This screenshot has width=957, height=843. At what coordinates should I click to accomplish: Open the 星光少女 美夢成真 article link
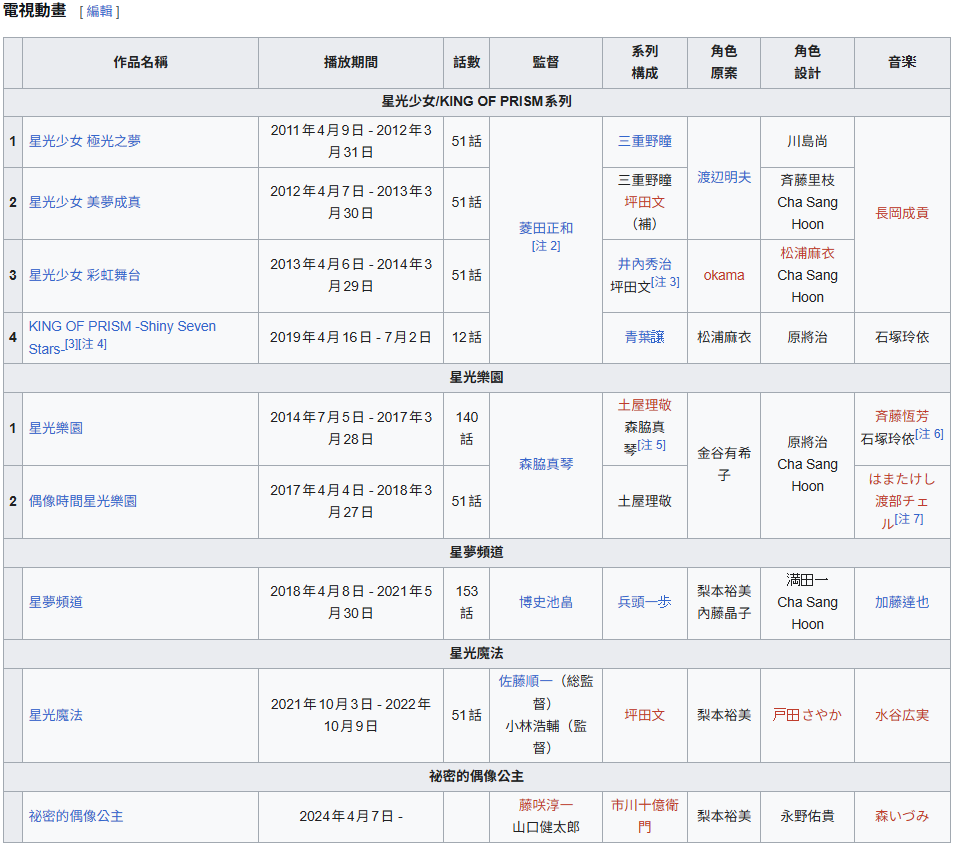click(84, 202)
